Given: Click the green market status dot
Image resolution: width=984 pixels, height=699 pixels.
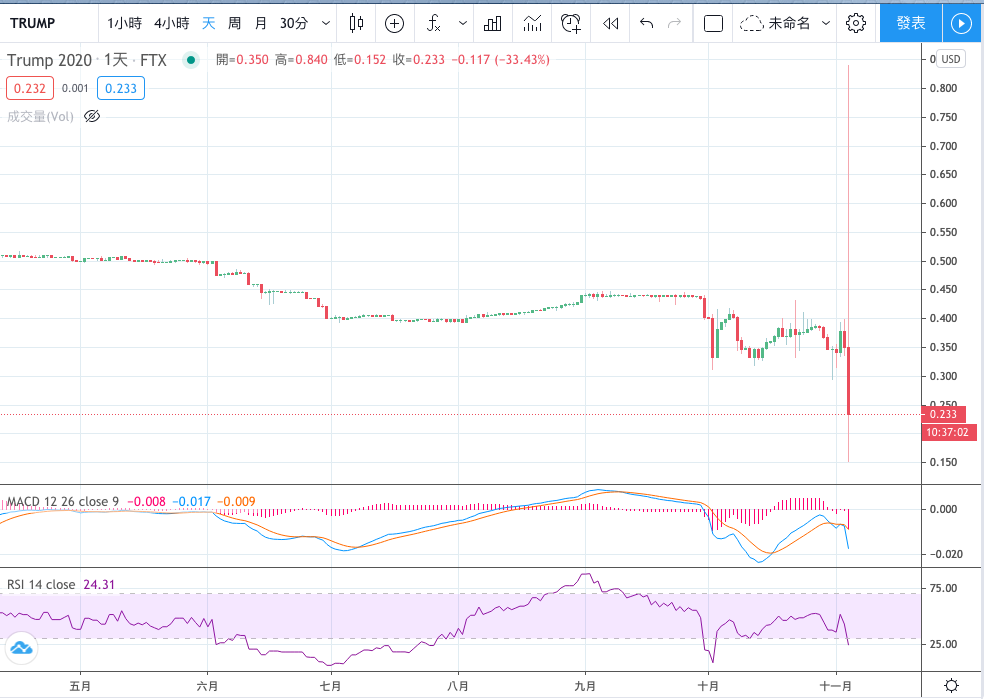Looking at the screenshot, I should pos(191,60).
